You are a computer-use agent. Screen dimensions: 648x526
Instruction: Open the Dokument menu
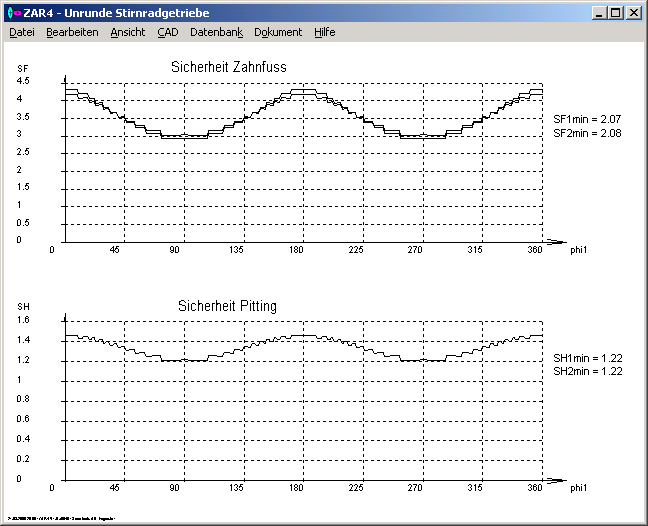click(x=278, y=32)
